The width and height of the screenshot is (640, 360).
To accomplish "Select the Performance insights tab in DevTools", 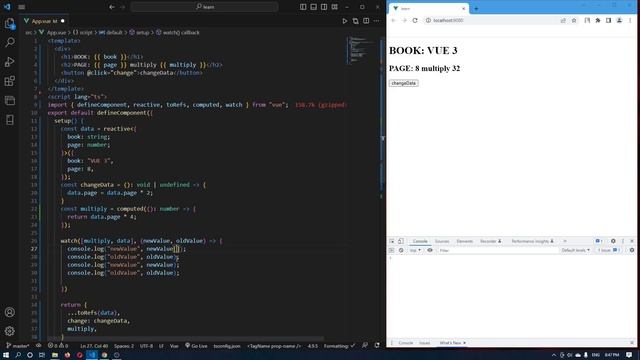I will [533, 241].
